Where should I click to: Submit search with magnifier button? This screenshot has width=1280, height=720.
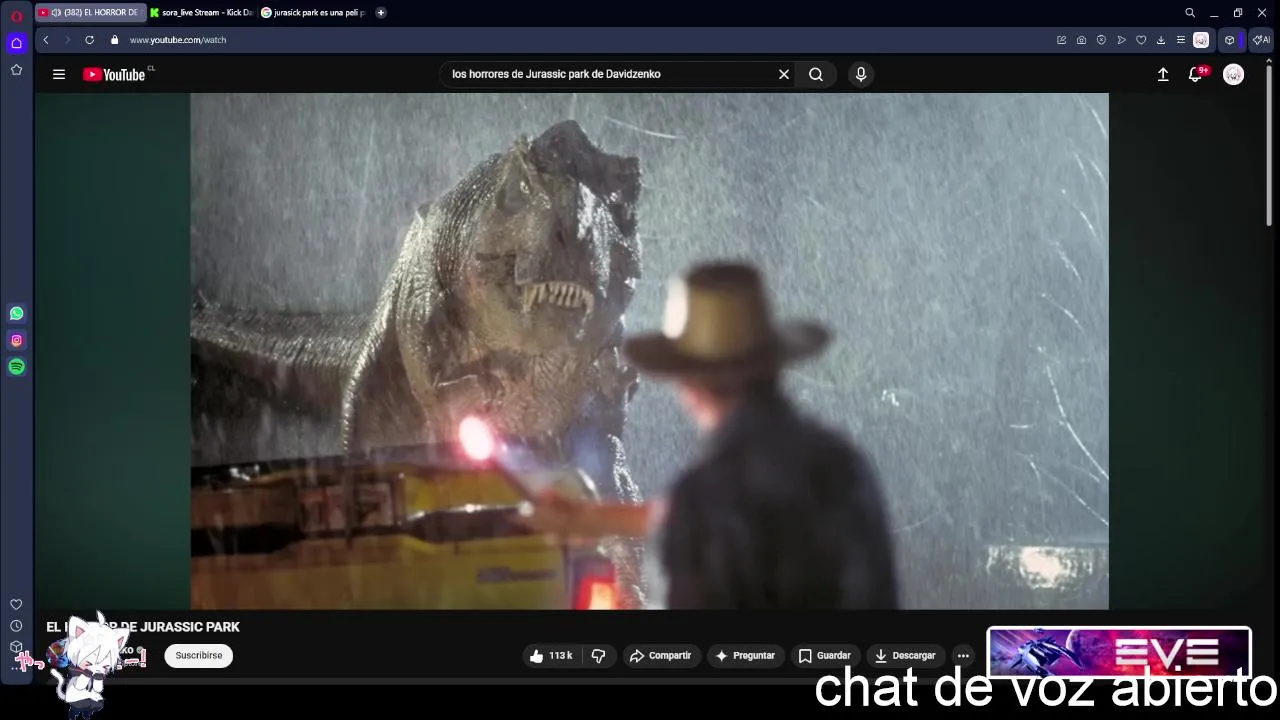click(x=816, y=74)
